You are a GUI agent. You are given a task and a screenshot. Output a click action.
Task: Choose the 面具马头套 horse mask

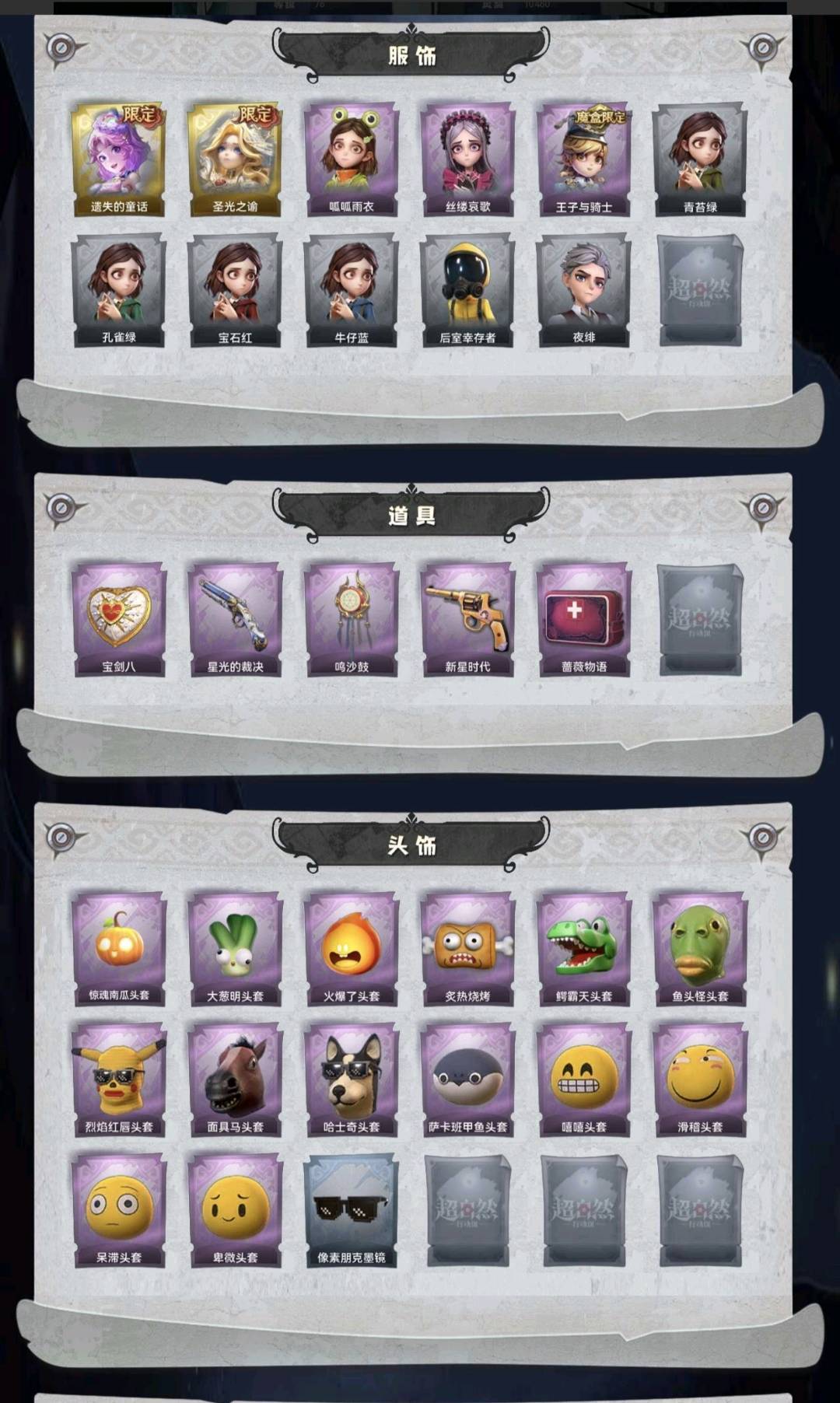235,1079
